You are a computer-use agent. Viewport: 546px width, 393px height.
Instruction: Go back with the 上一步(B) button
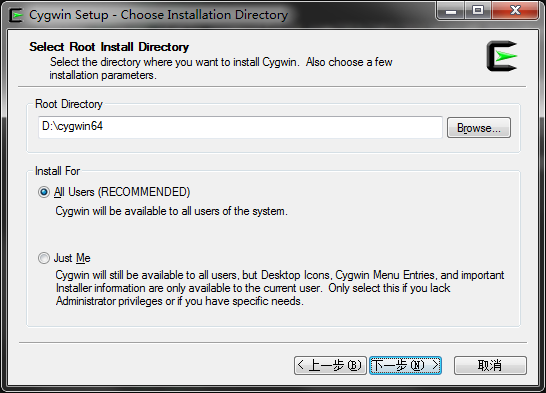tap(330, 366)
